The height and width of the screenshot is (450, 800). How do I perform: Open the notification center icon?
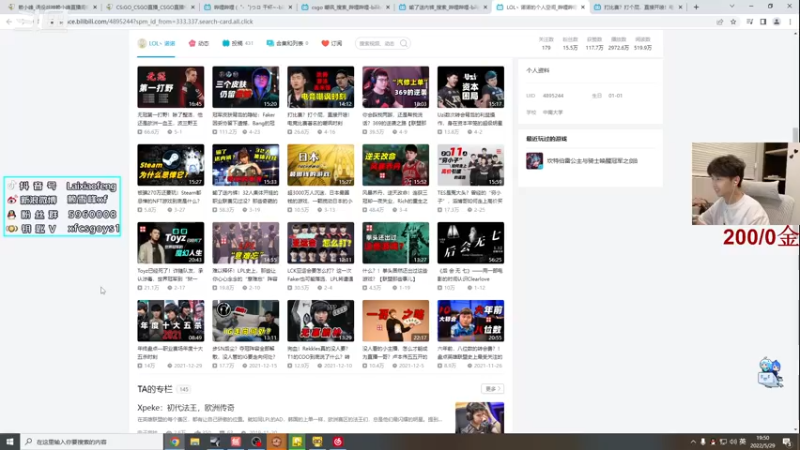pos(787,442)
